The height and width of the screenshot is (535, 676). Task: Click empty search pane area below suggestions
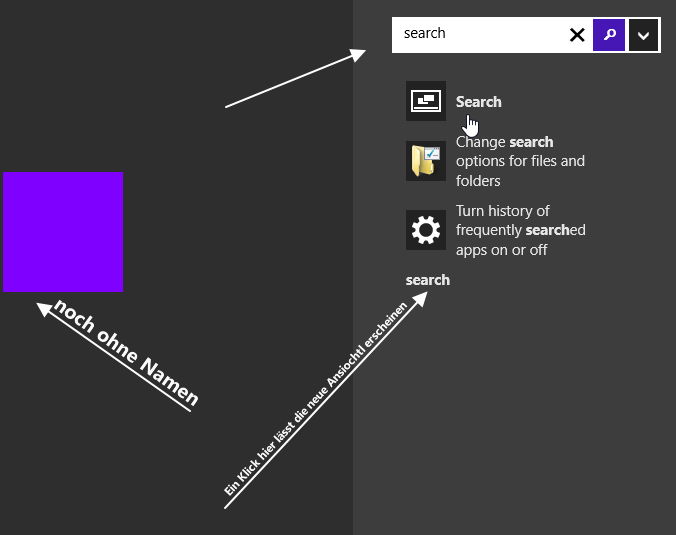513,410
